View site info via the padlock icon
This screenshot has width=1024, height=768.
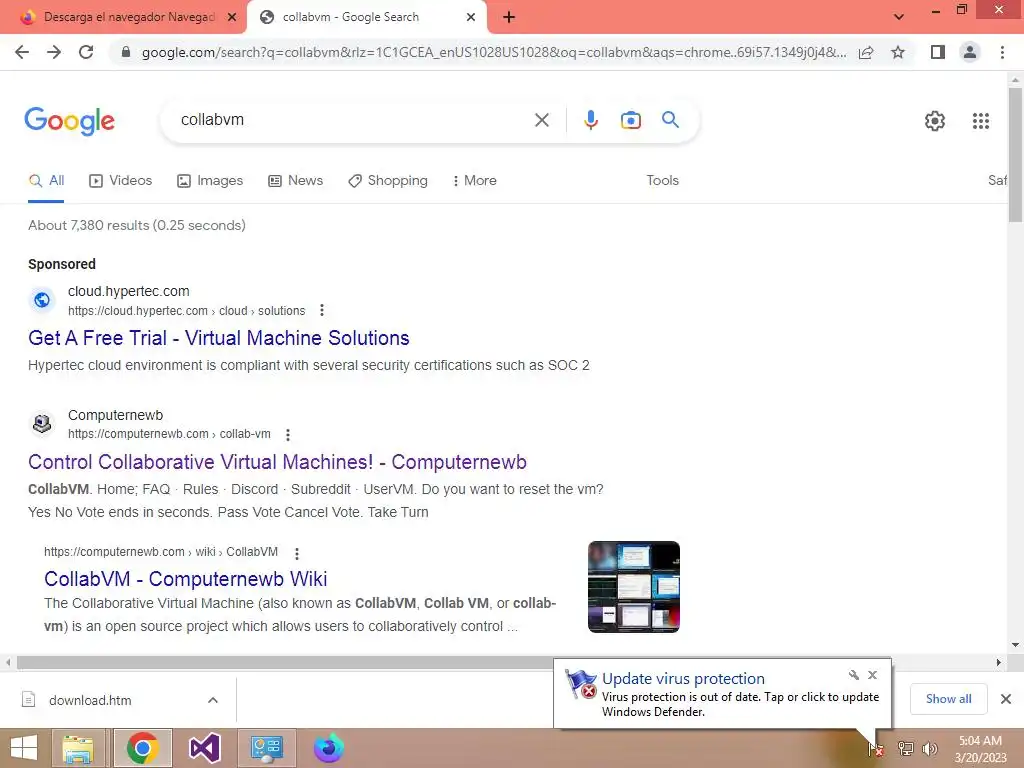click(x=126, y=52)
